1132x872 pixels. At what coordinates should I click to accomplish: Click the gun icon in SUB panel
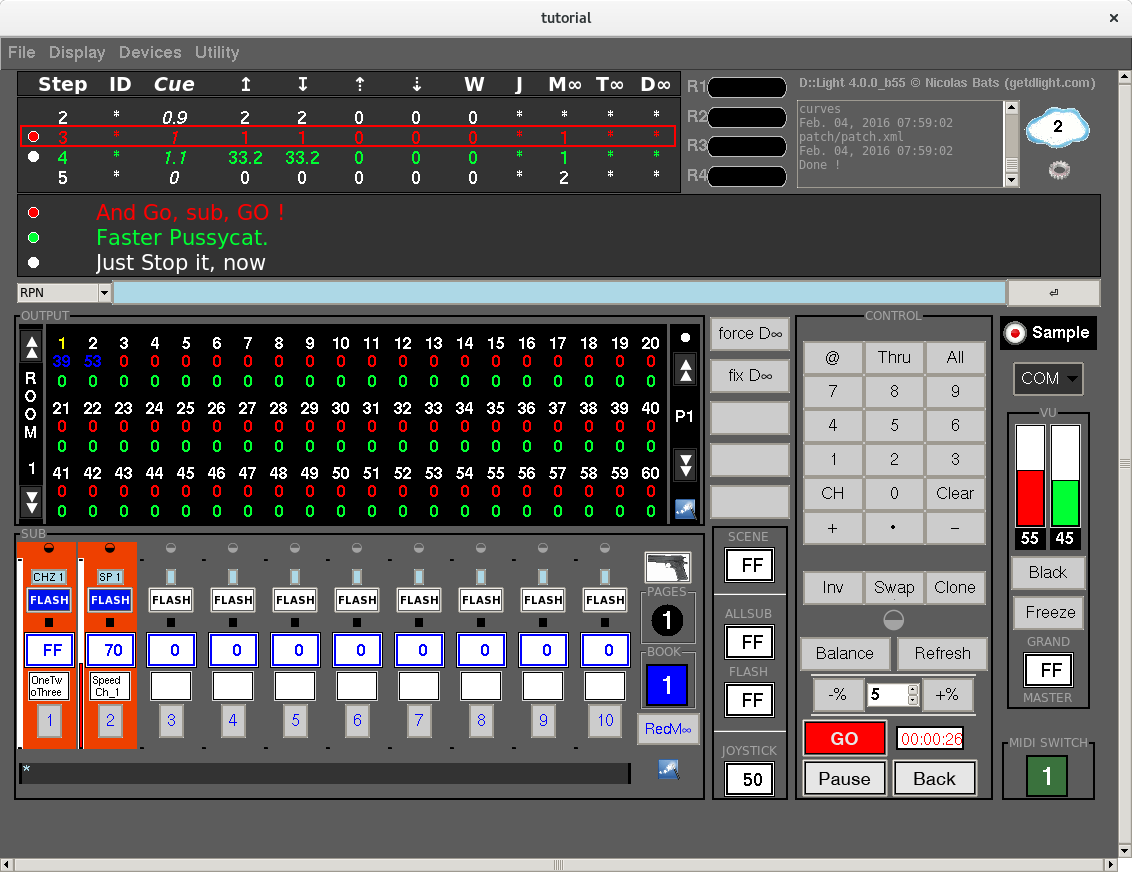click(x=667, y=568)
